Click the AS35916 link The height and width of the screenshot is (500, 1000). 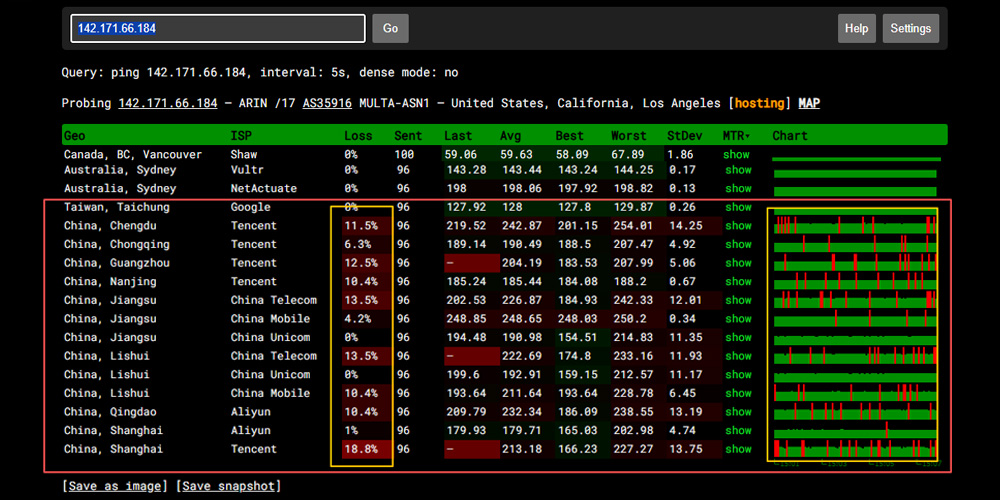325,103
